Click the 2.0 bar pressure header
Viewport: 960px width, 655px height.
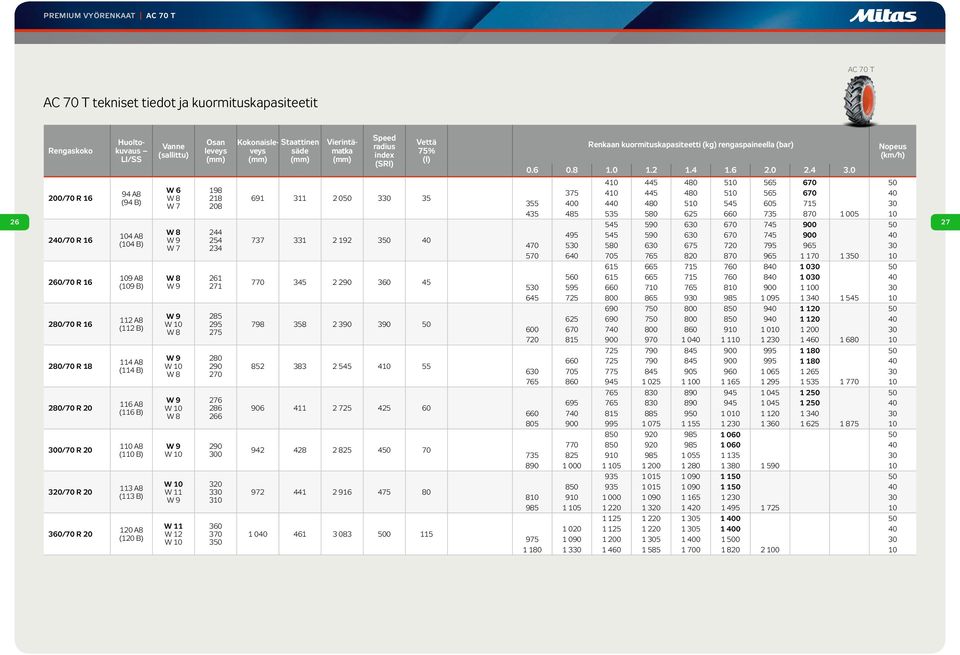[x=770, y=170]
